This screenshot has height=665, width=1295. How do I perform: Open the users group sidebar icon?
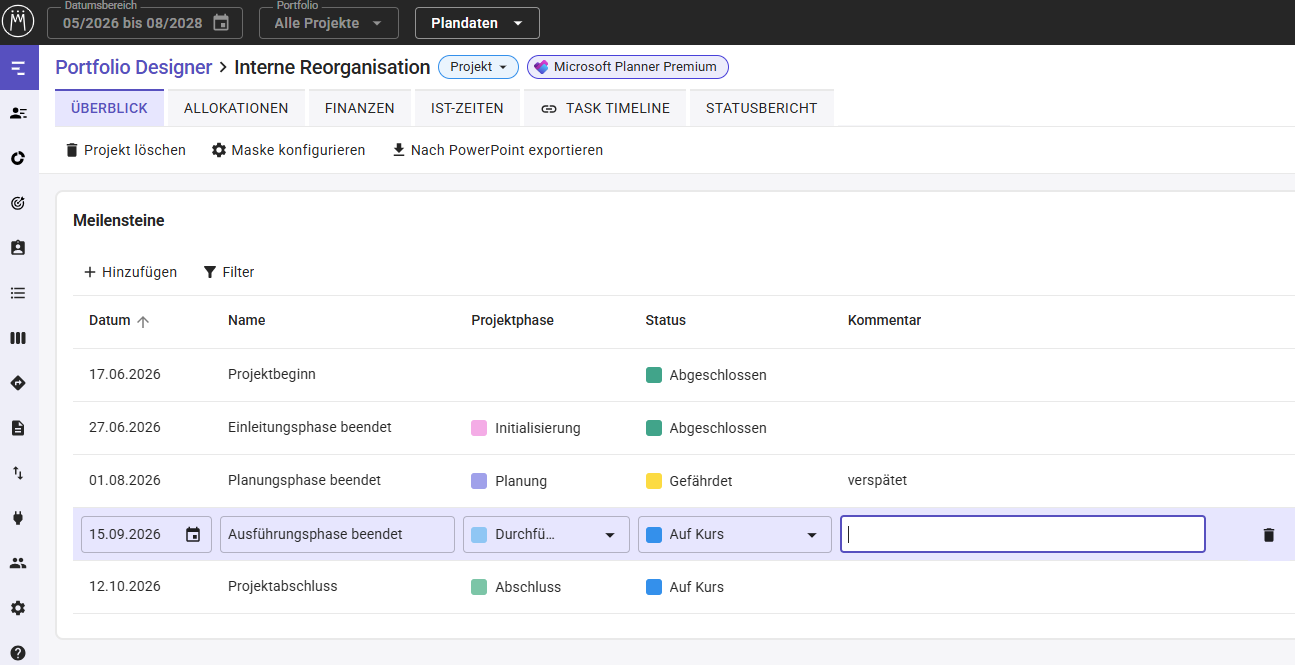18,563
